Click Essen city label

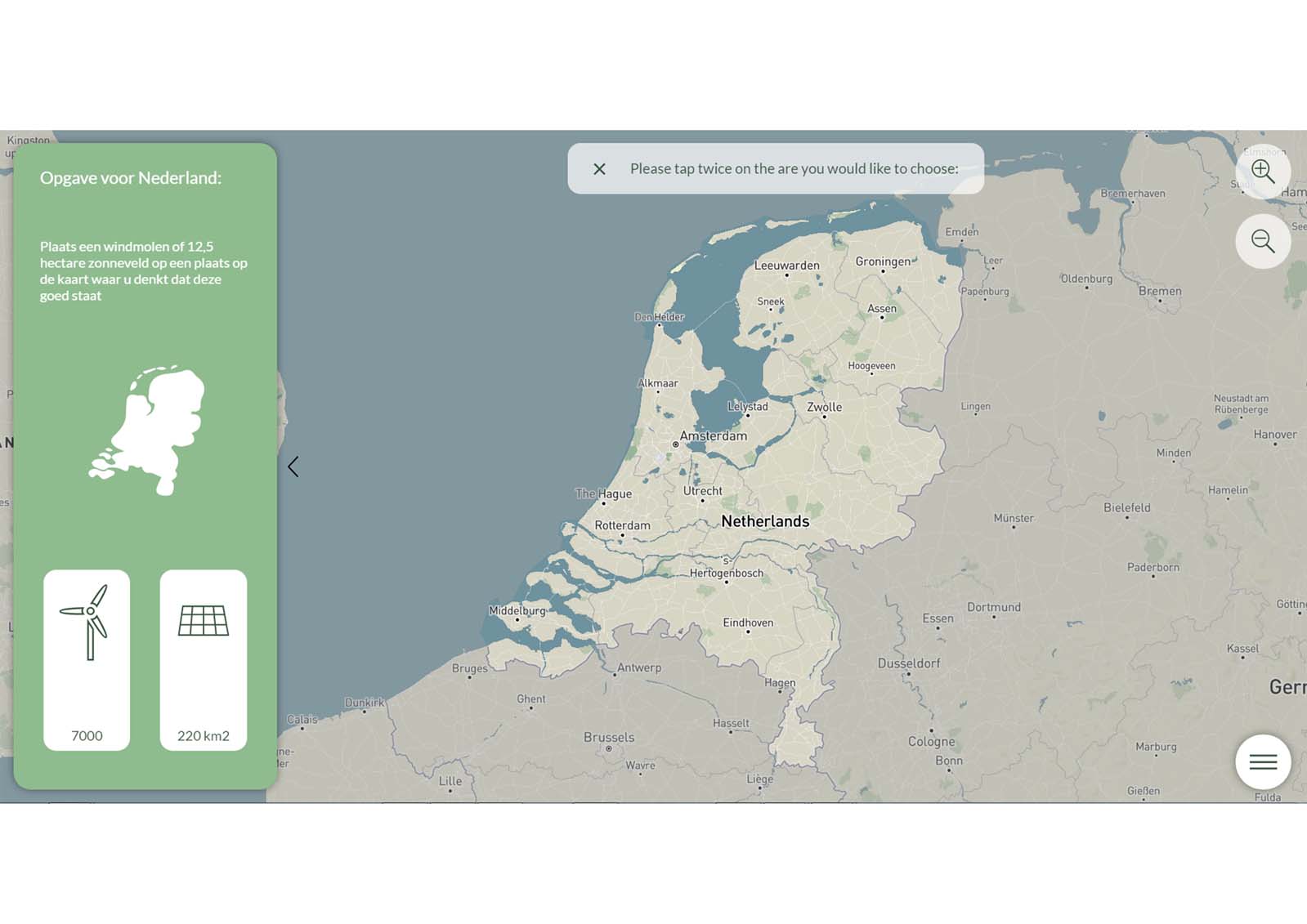[x=938, y=618]
